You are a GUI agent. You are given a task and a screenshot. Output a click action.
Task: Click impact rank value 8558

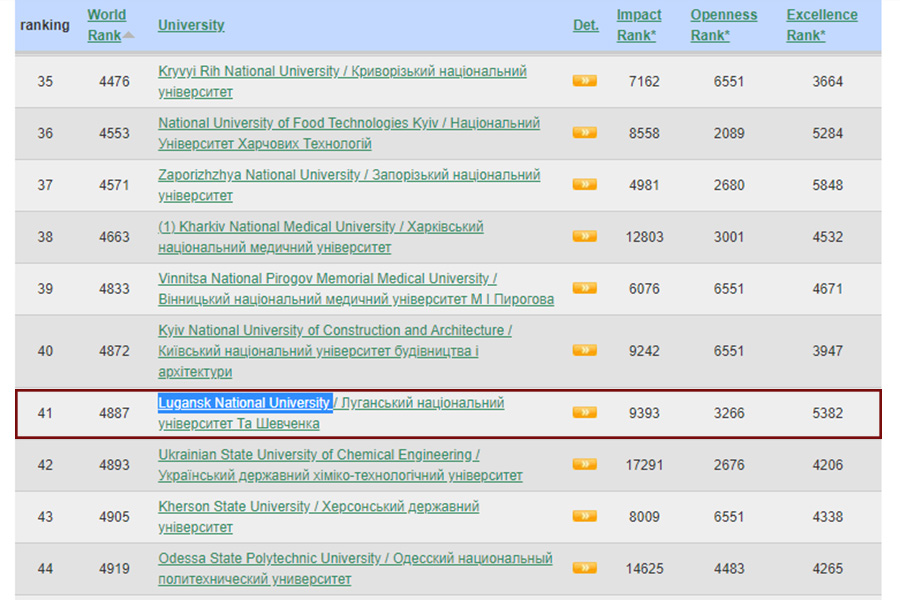tap(644, 133)
